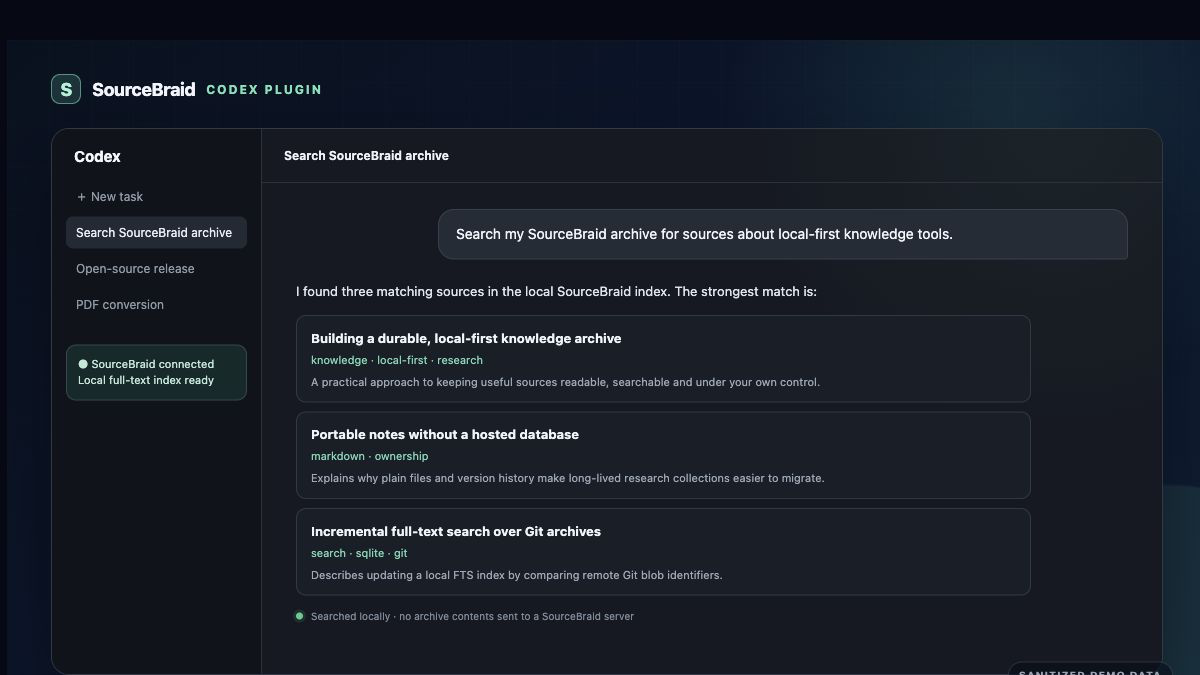Click 'Local full-text index ready' text
The image size is (1200, 675).
(146, 380)
